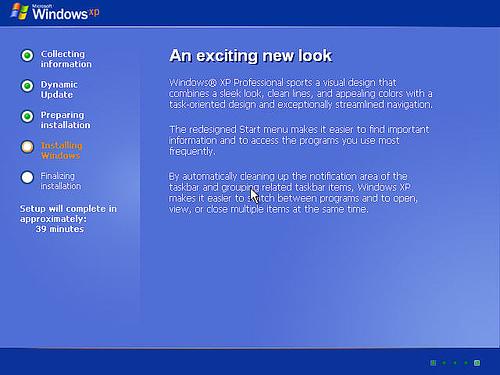500x375 pixels.
Task: Click the Windows flag logo icon
Action: 19,11
